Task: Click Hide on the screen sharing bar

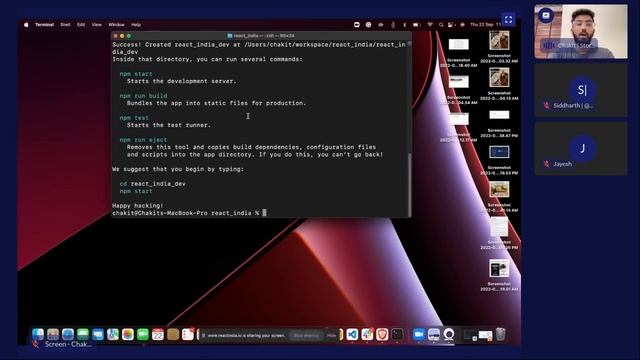Action: pos(331,336)
